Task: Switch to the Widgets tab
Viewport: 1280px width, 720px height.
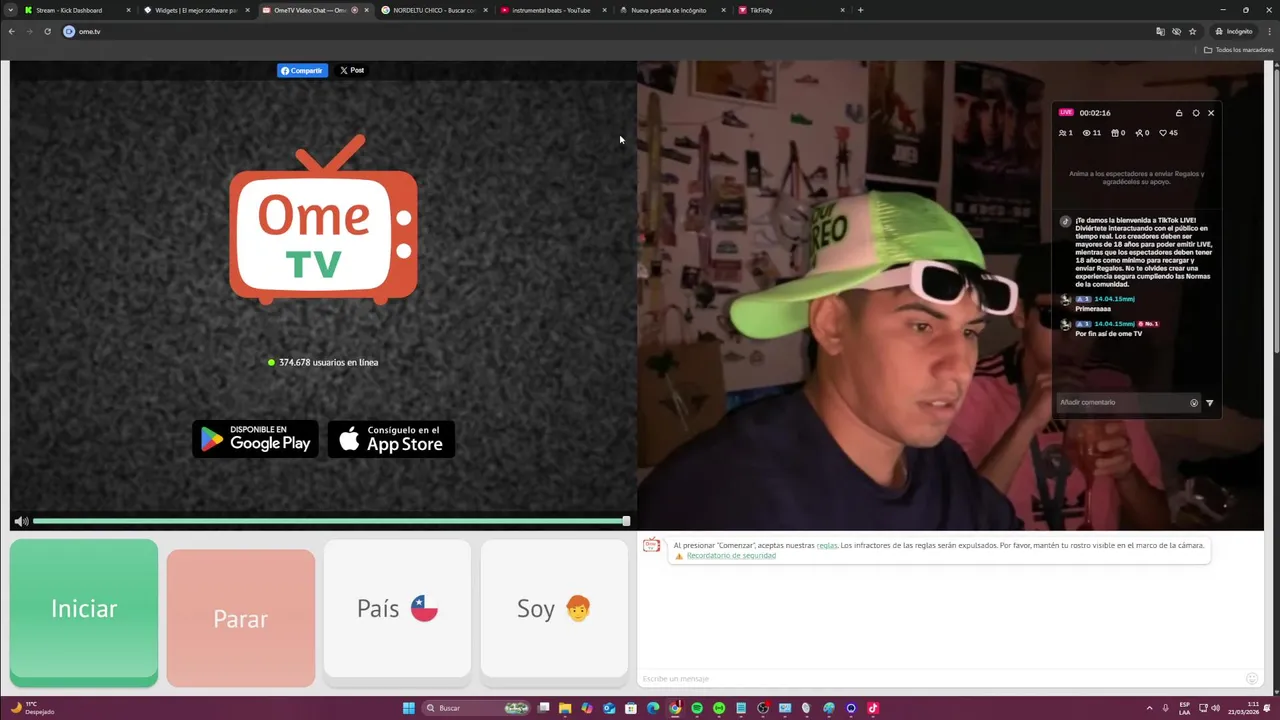Action: pyautogui.click(x=196, y=10)
